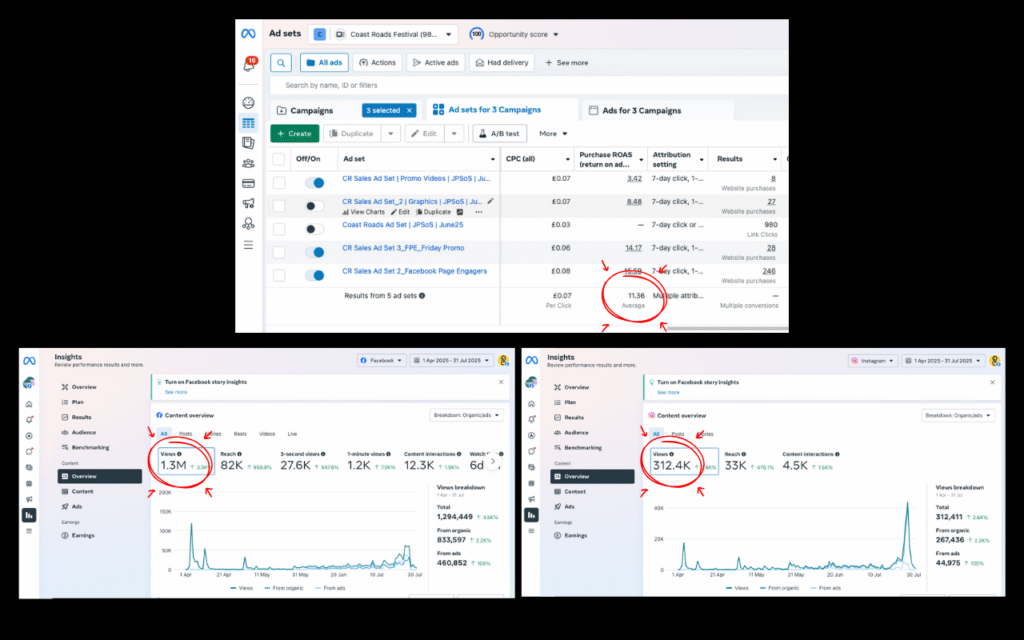Screen dimensions: 1024x640
Task: Click info icon beside Content interactions in Instagram Insights
Action: click(x=837, y=454)
